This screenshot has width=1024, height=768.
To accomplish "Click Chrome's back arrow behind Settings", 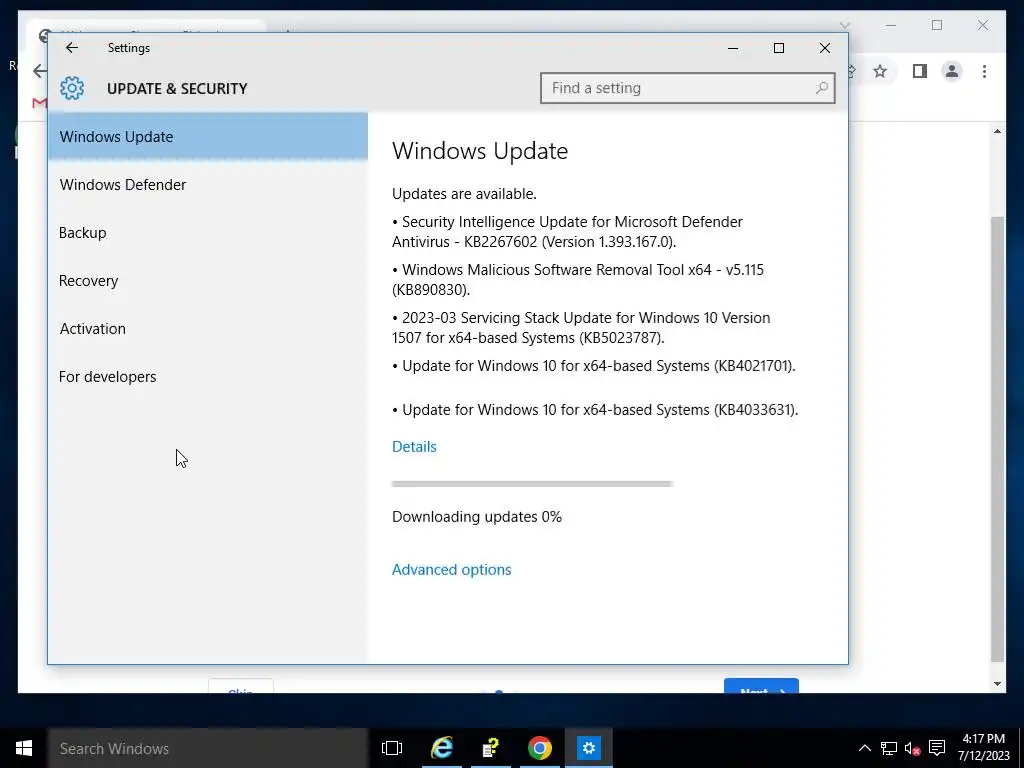I will click(39, 71).
